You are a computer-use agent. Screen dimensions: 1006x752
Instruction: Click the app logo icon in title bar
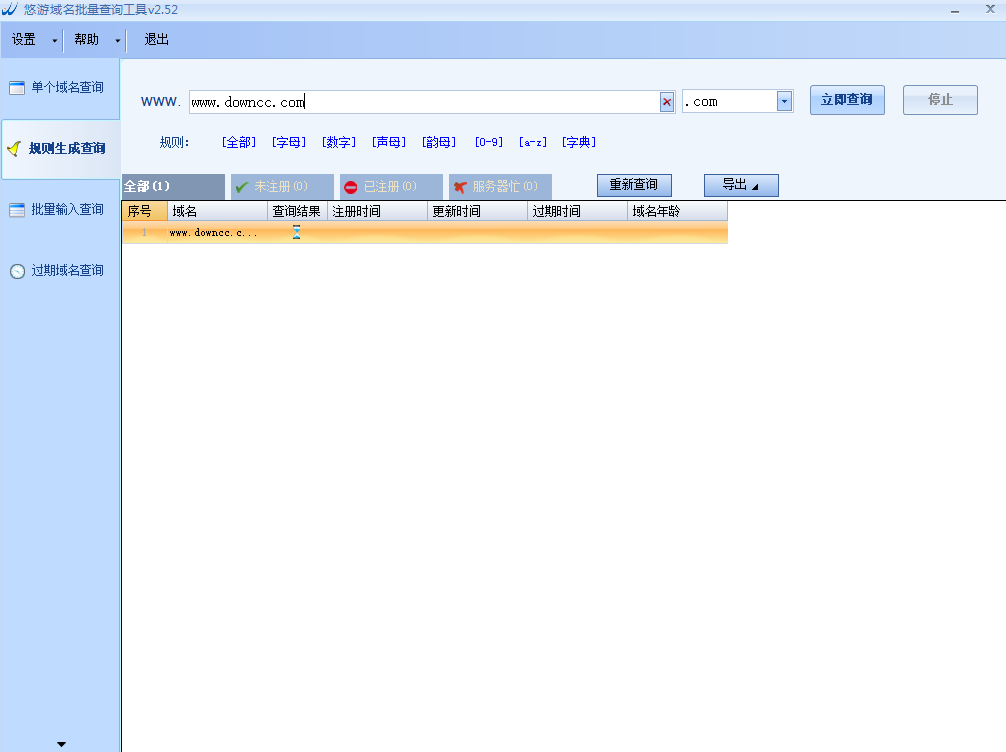click(x=10, y=8)
